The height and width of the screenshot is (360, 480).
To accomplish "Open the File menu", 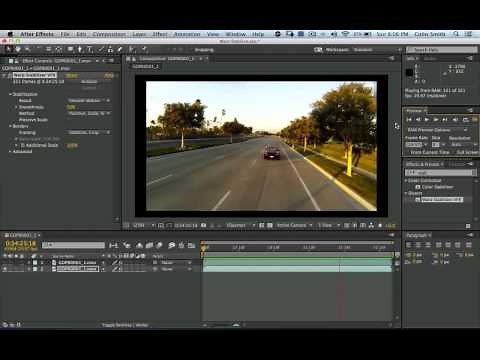I will (x=65, y=34).
